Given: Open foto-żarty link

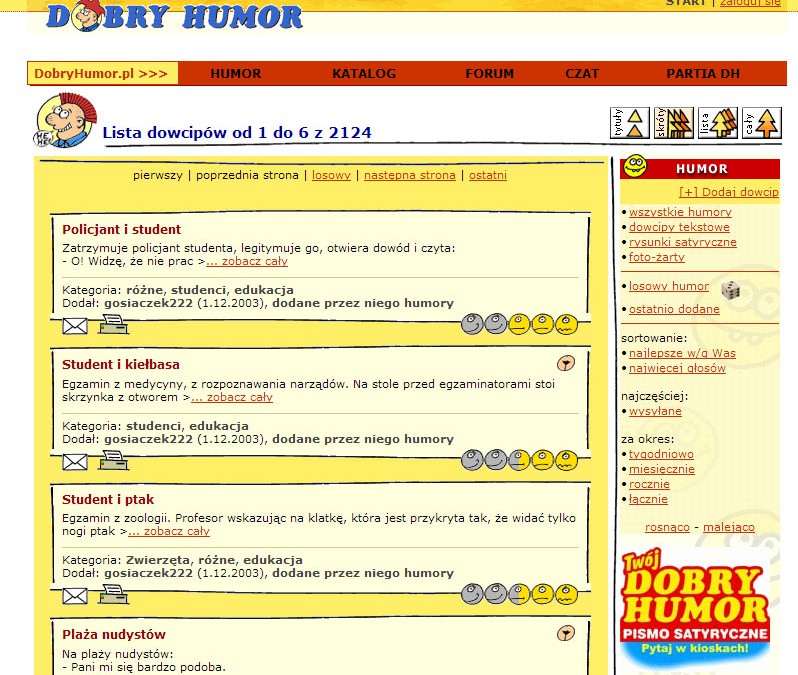Looking at the screenshot, I should pyautogui.click(x=657, y=257).
